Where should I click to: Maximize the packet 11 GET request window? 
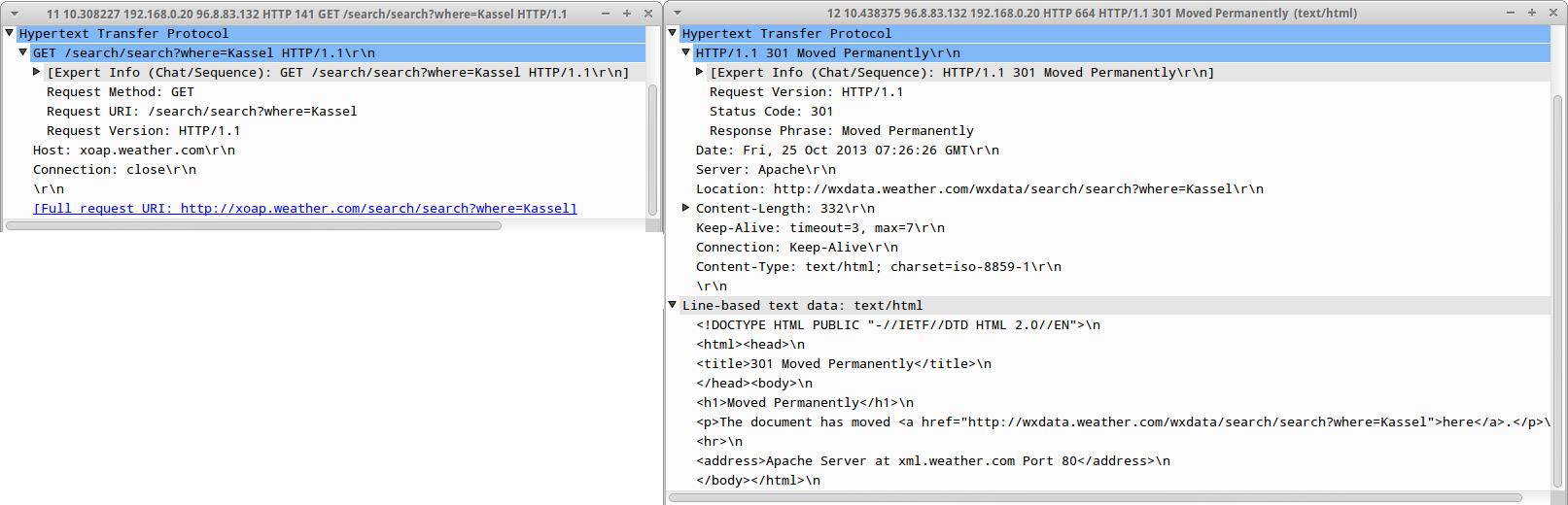[x=627, y=14]
